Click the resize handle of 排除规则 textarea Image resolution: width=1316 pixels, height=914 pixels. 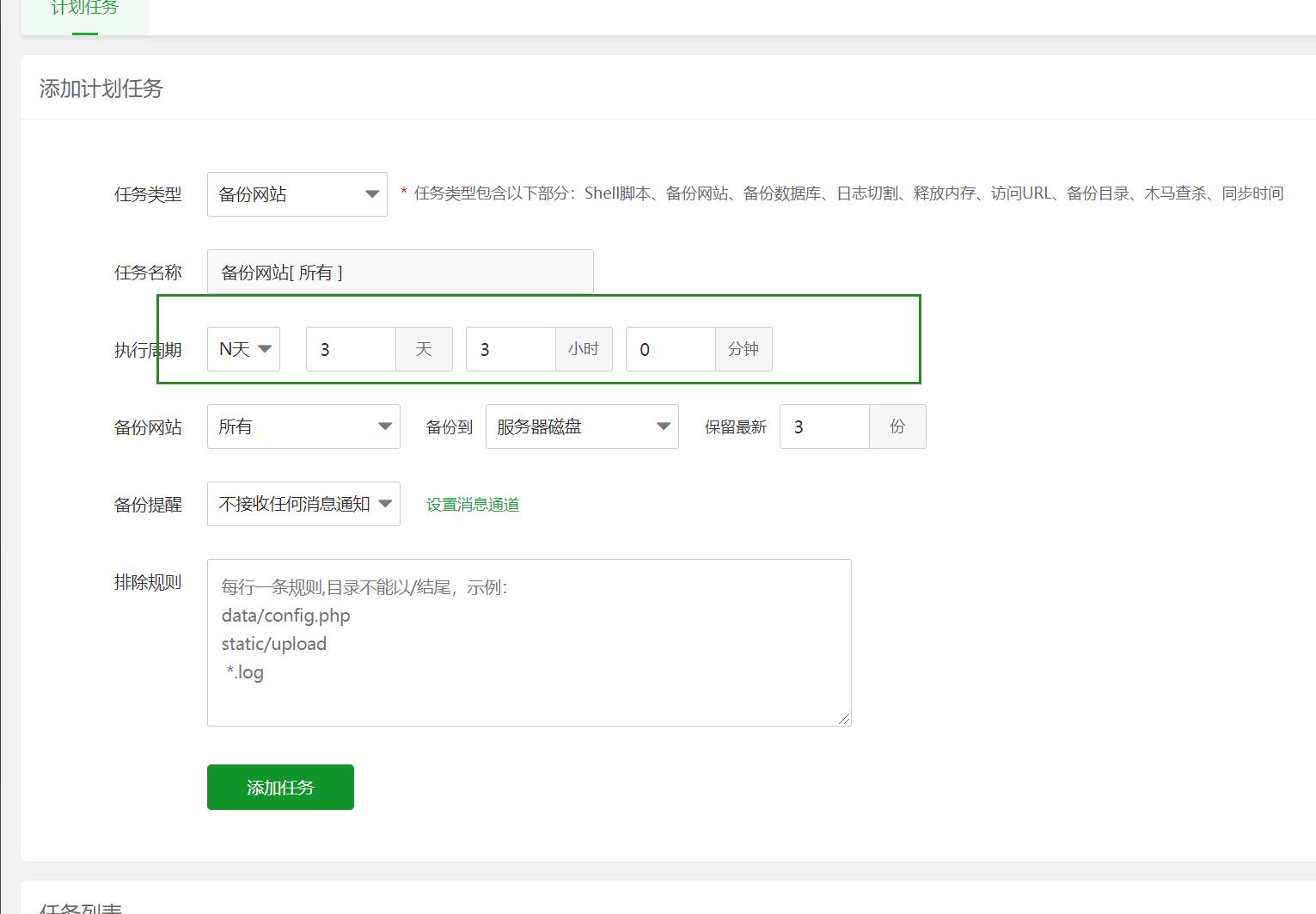(844, 719)
